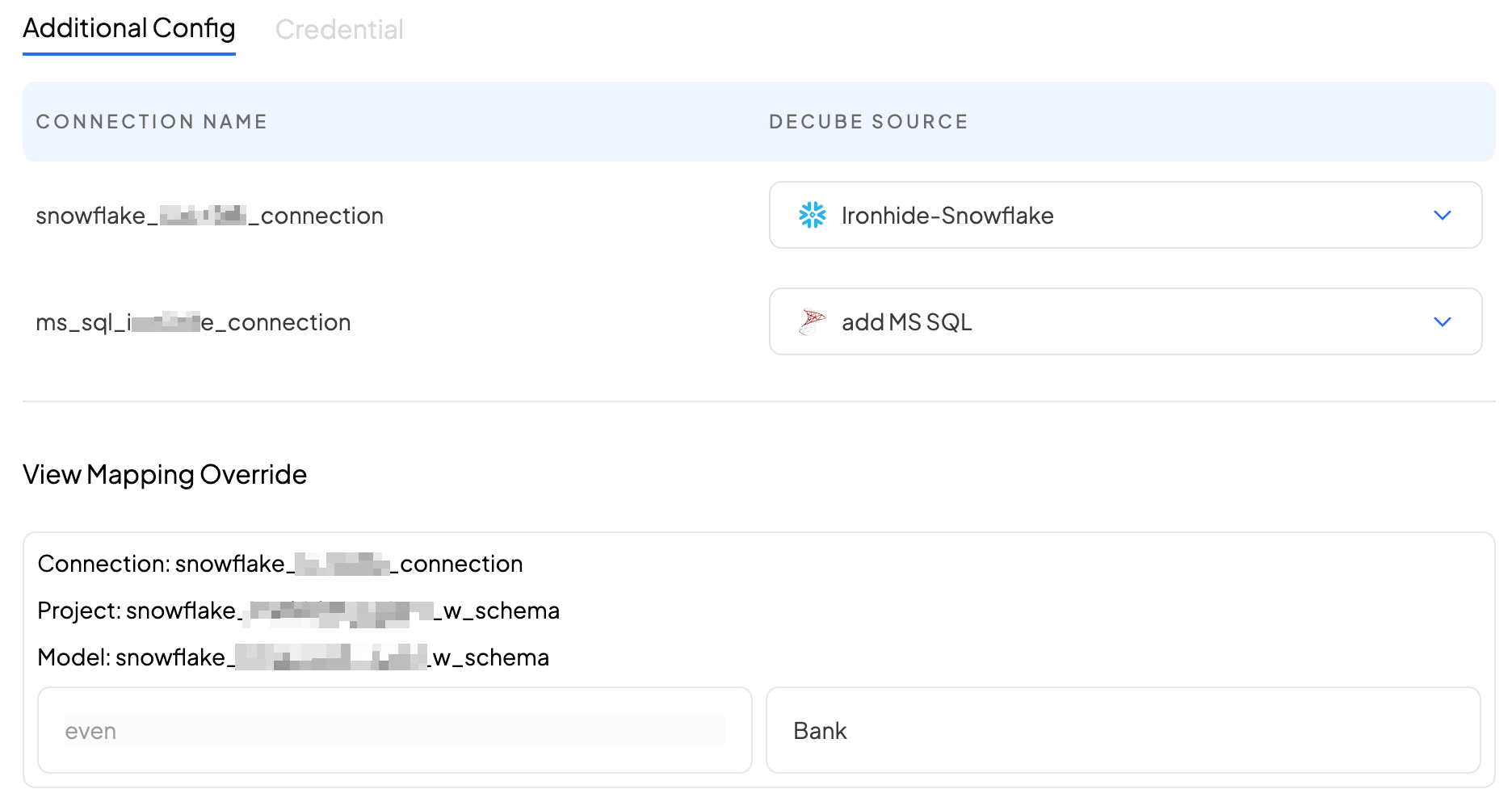Click the 'even' input field

[x=394, y=730]
